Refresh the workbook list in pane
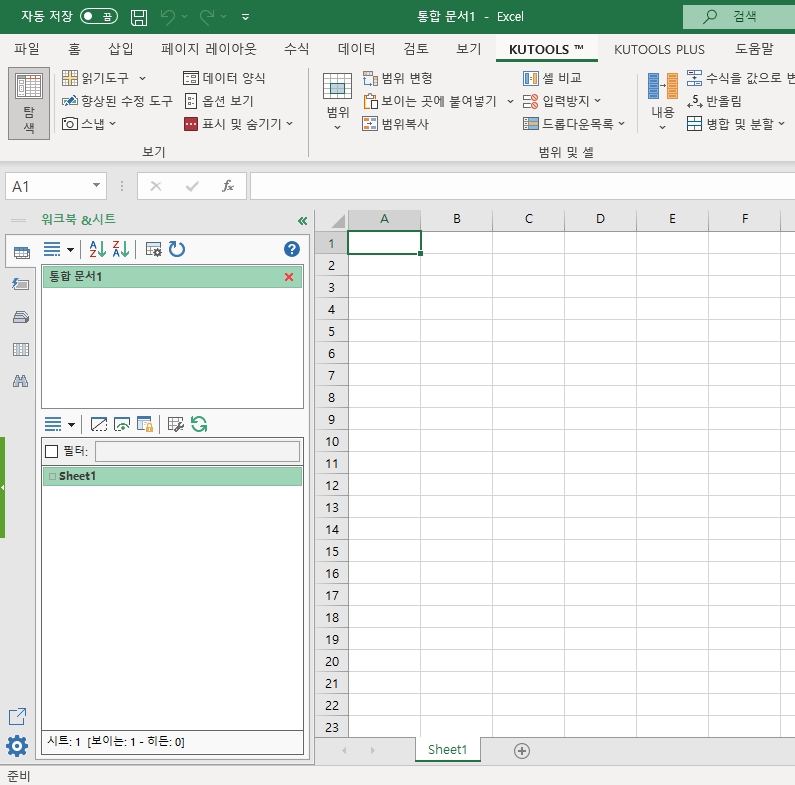Viewport: 795px width, 785px height. (x=177, y=249)
